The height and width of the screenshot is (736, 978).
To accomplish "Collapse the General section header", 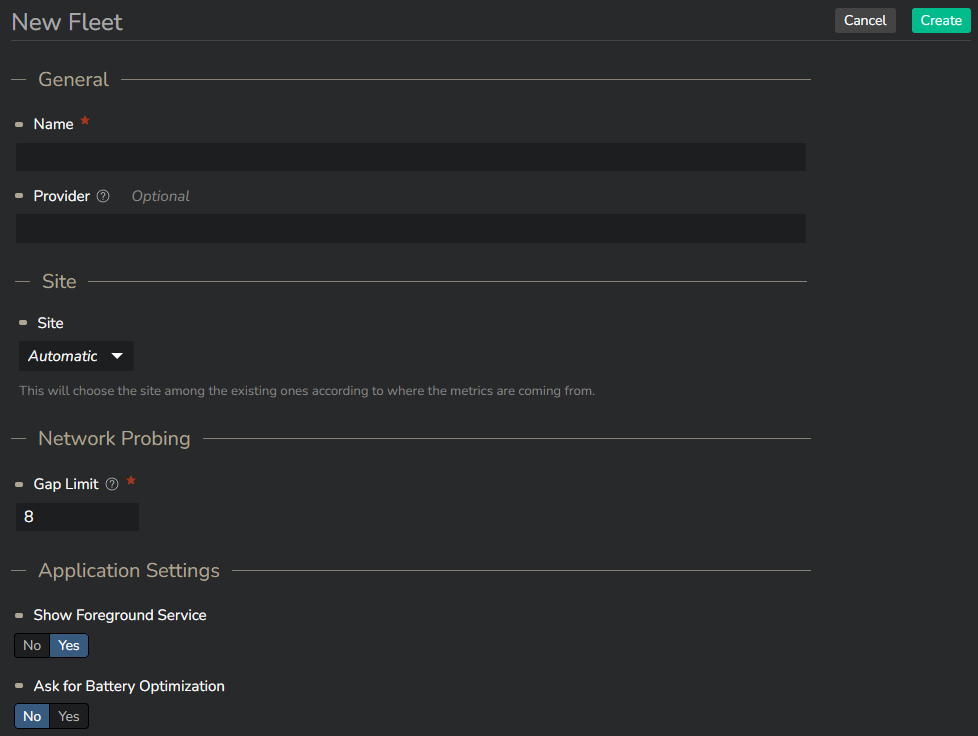I will click(x=73, y=80).
